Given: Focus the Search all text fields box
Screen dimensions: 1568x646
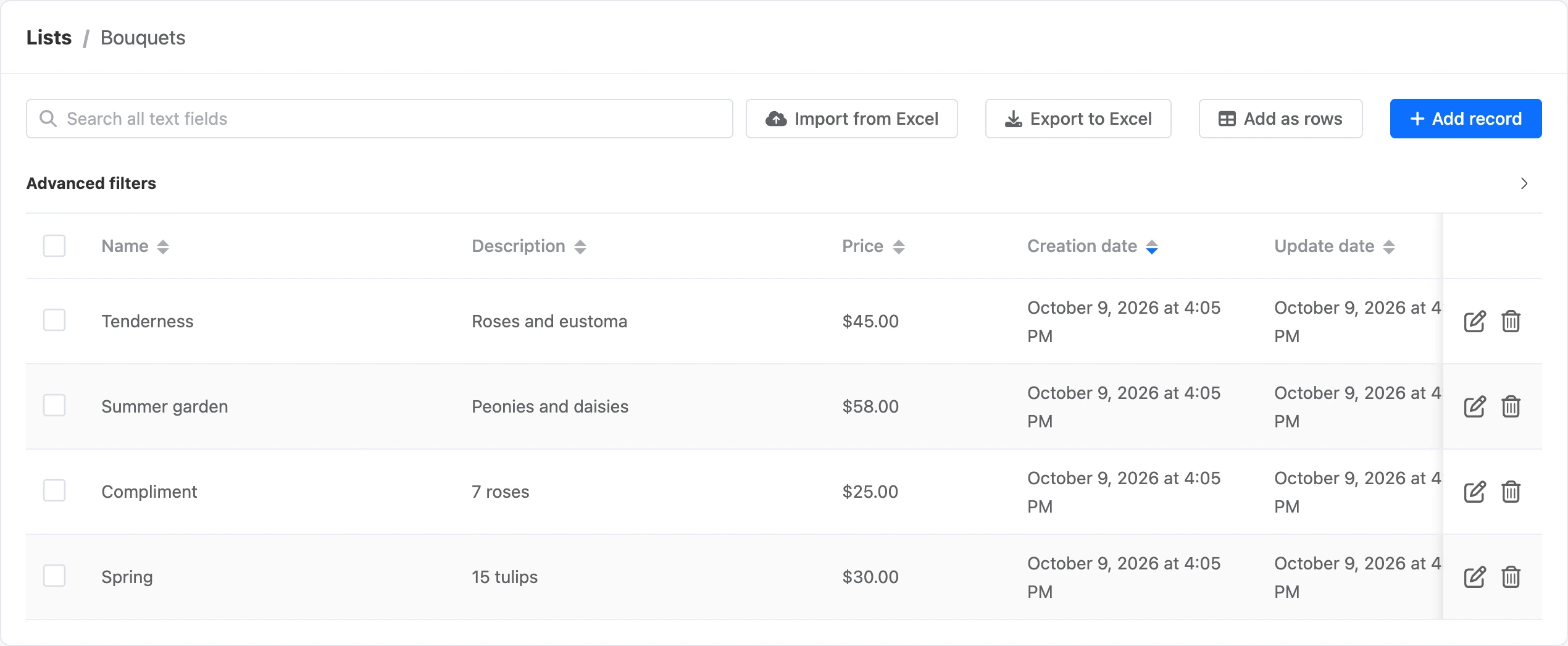Looking at the screenshot, I should click(x=380, y=119).
